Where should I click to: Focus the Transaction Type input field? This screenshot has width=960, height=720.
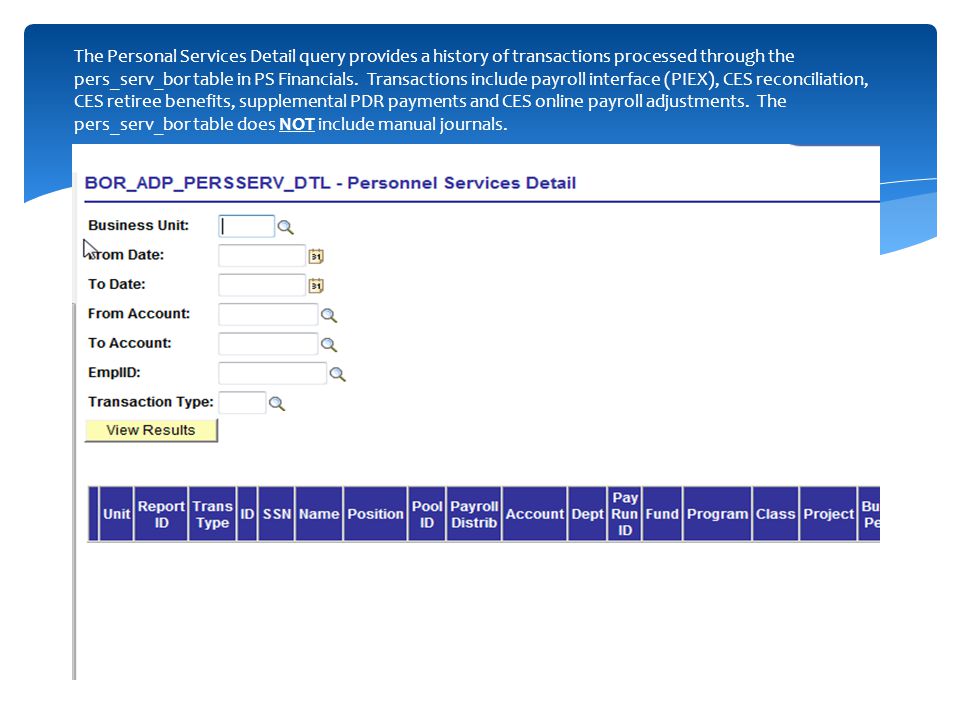click(x=242, y=402)
